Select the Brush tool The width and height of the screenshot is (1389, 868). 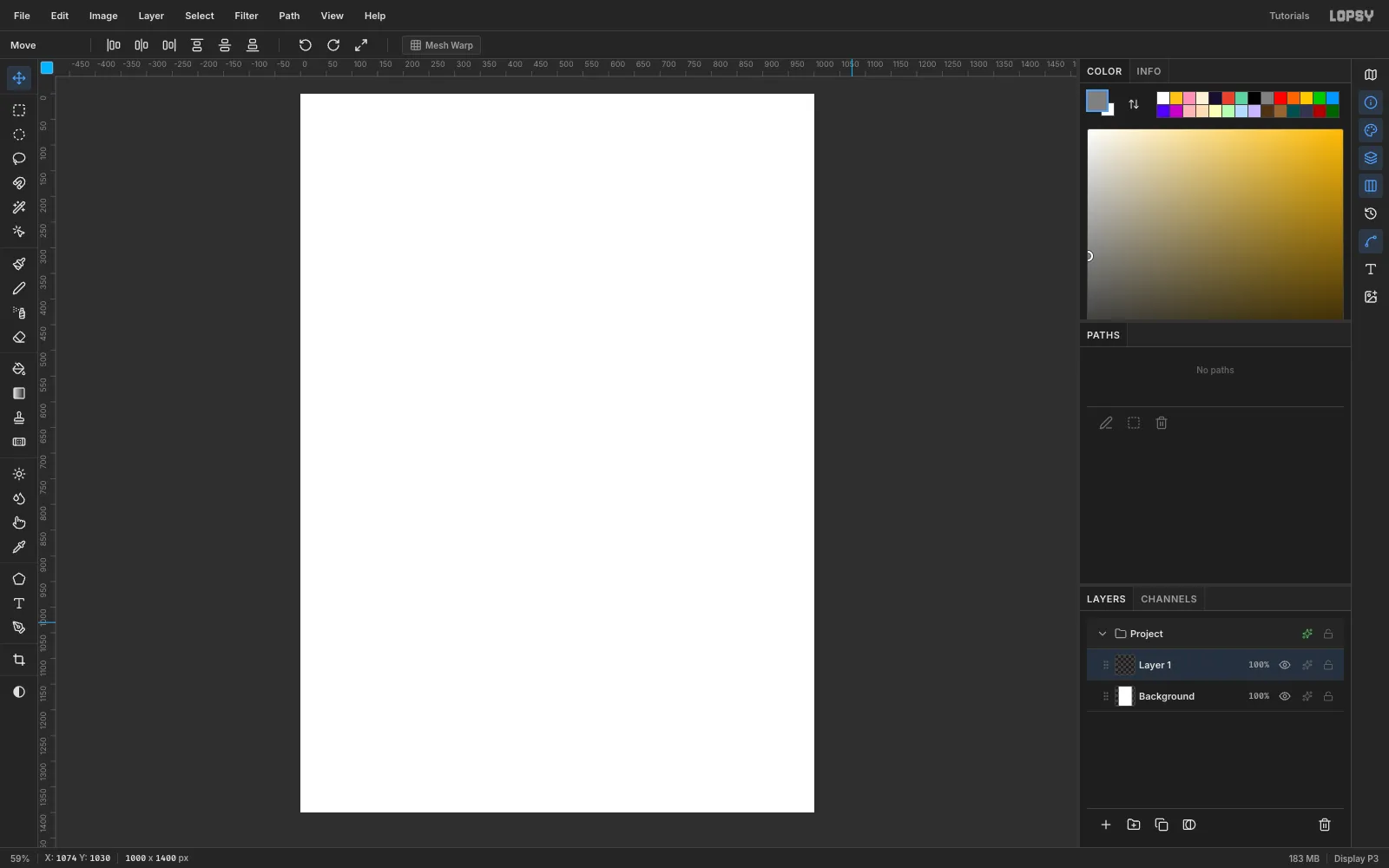pos(18,264)
